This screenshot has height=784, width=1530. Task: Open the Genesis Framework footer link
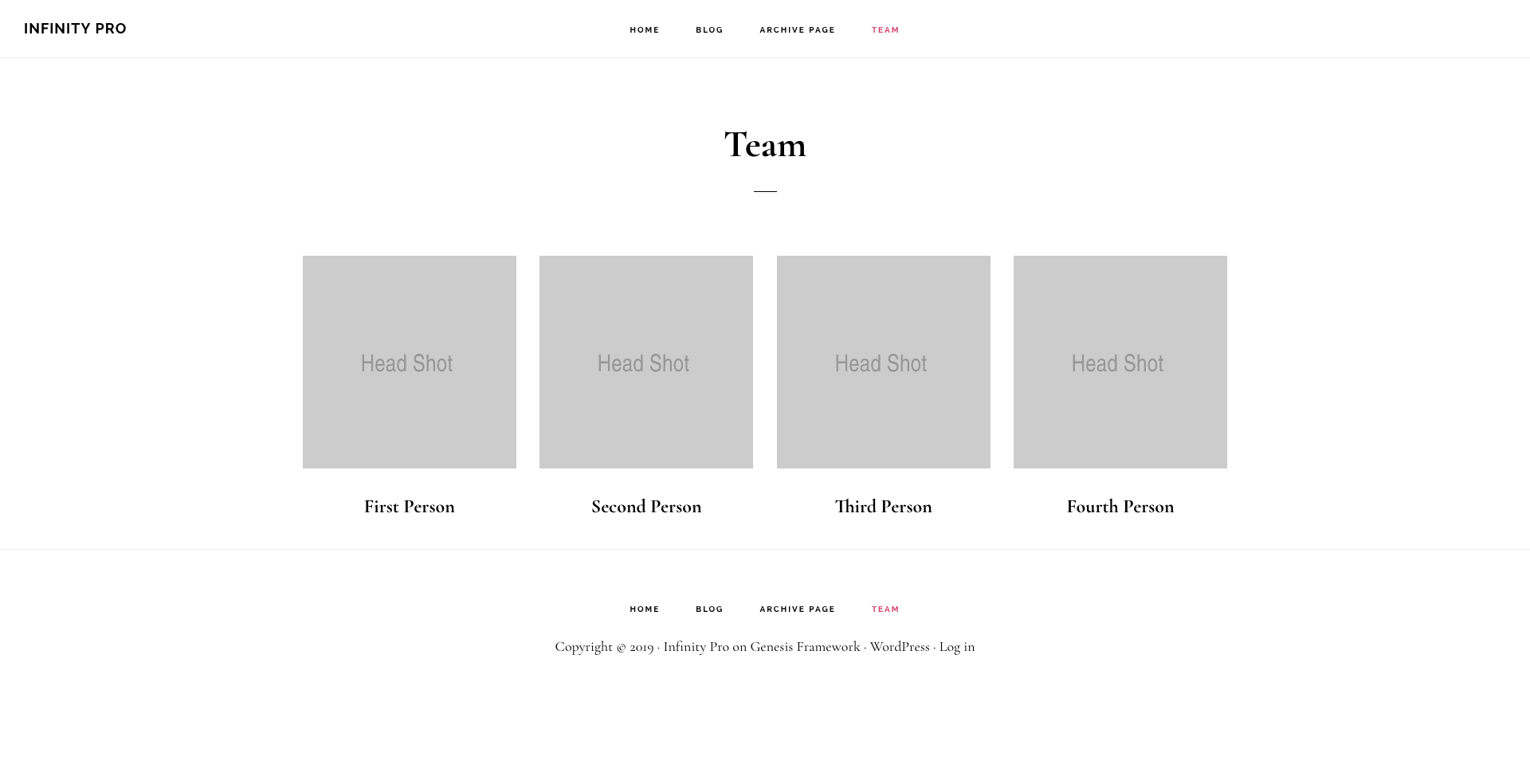(x=805, y=647)
